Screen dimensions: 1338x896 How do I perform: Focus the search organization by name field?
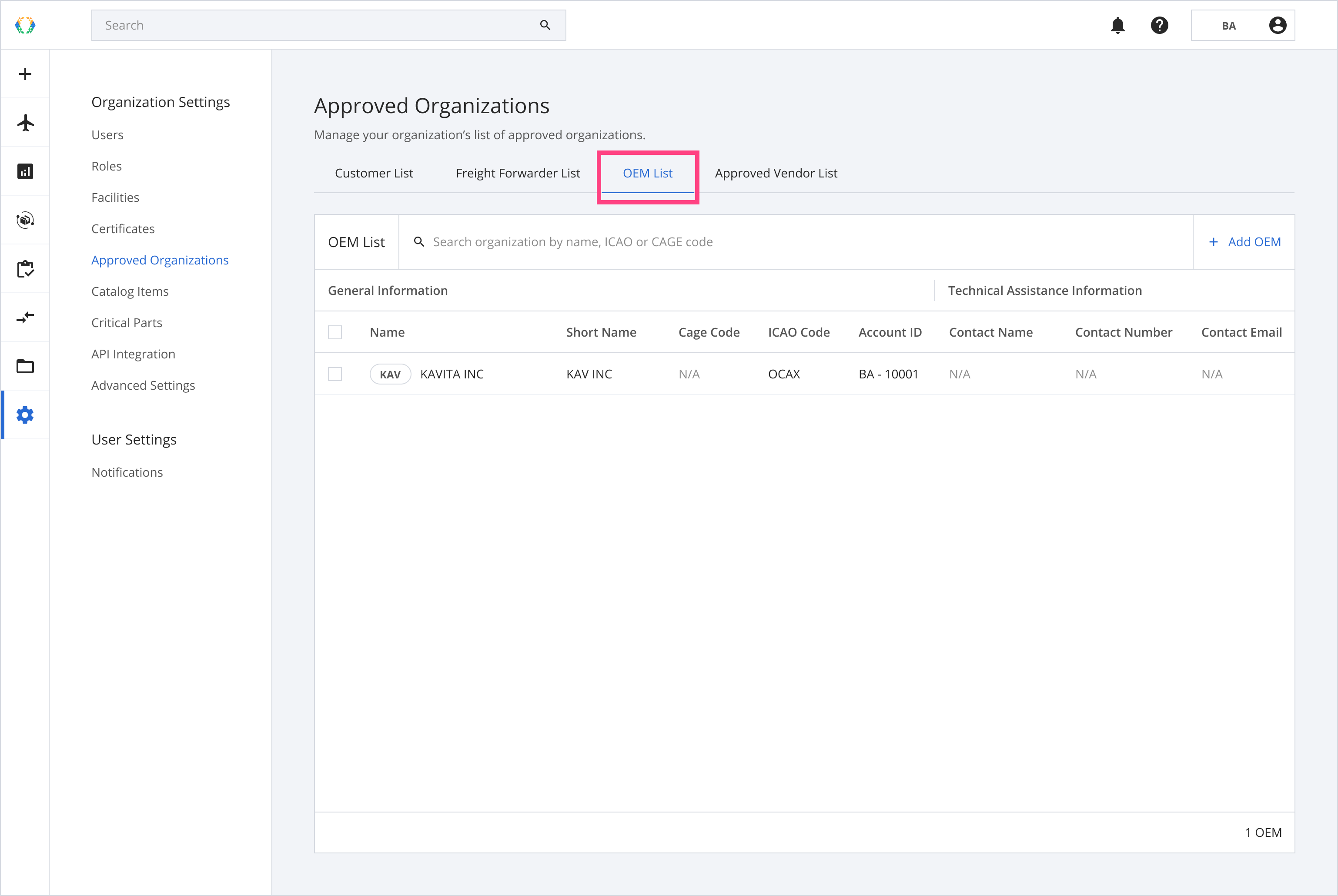[796, 242]
